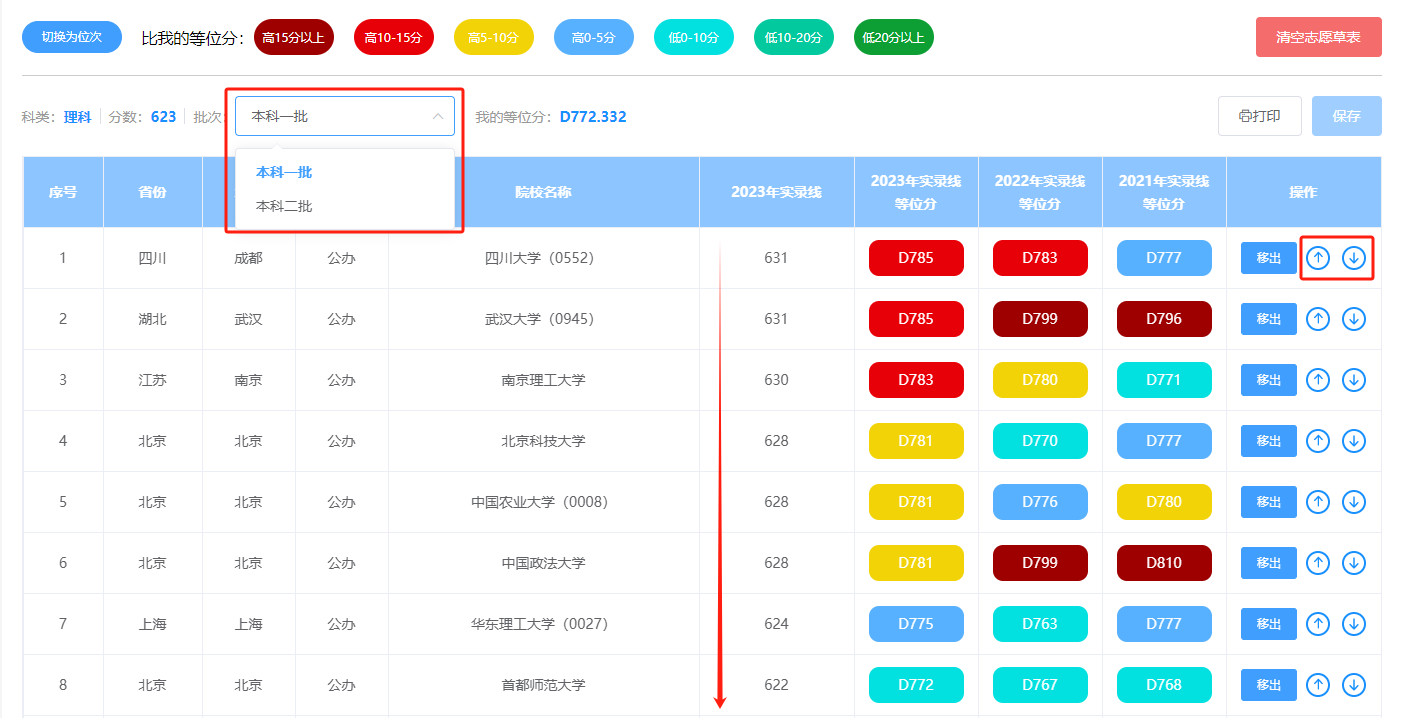Screen dimensions: 1402x718
Task: Remove 首都师范大学 with 移出 button
Action: click(1269, 685)
